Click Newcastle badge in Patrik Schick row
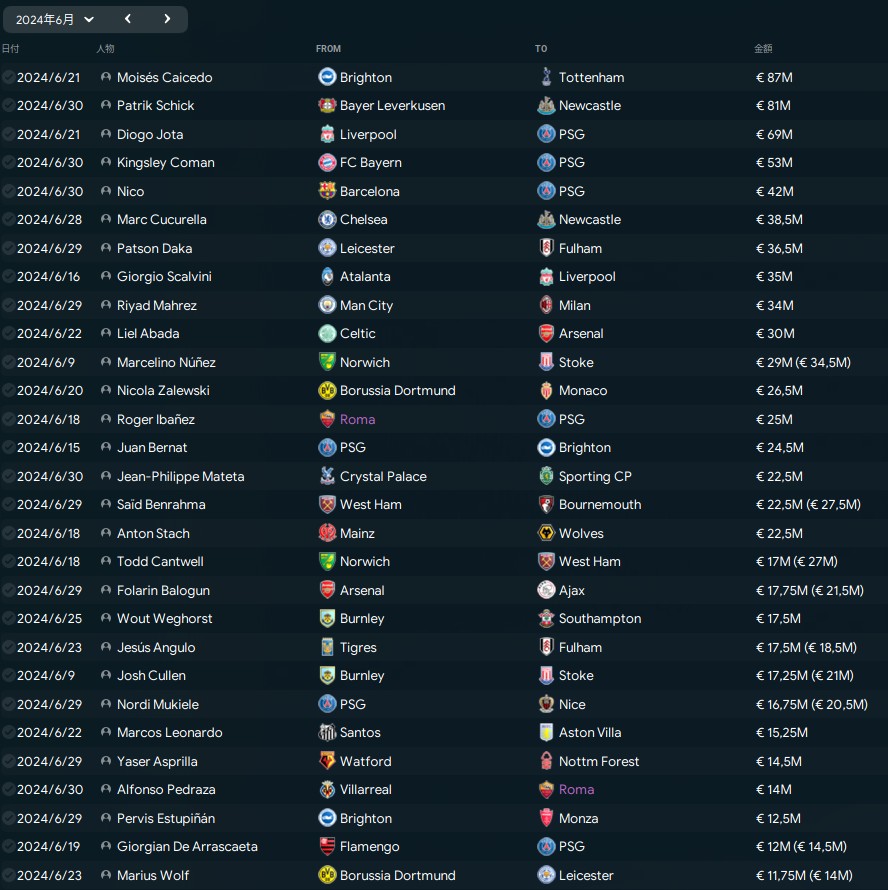Screen dimensions: 888x890 546,105
